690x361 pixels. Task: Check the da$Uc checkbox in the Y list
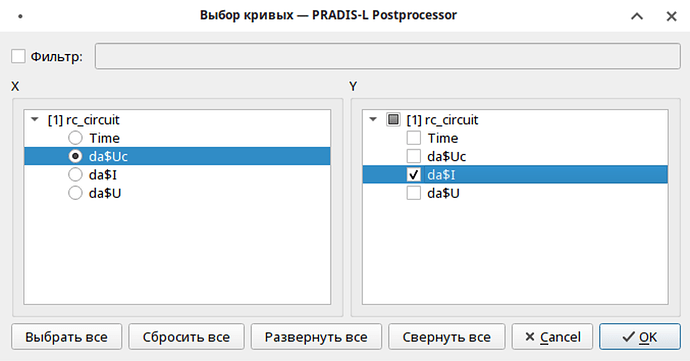pos(414,156)
